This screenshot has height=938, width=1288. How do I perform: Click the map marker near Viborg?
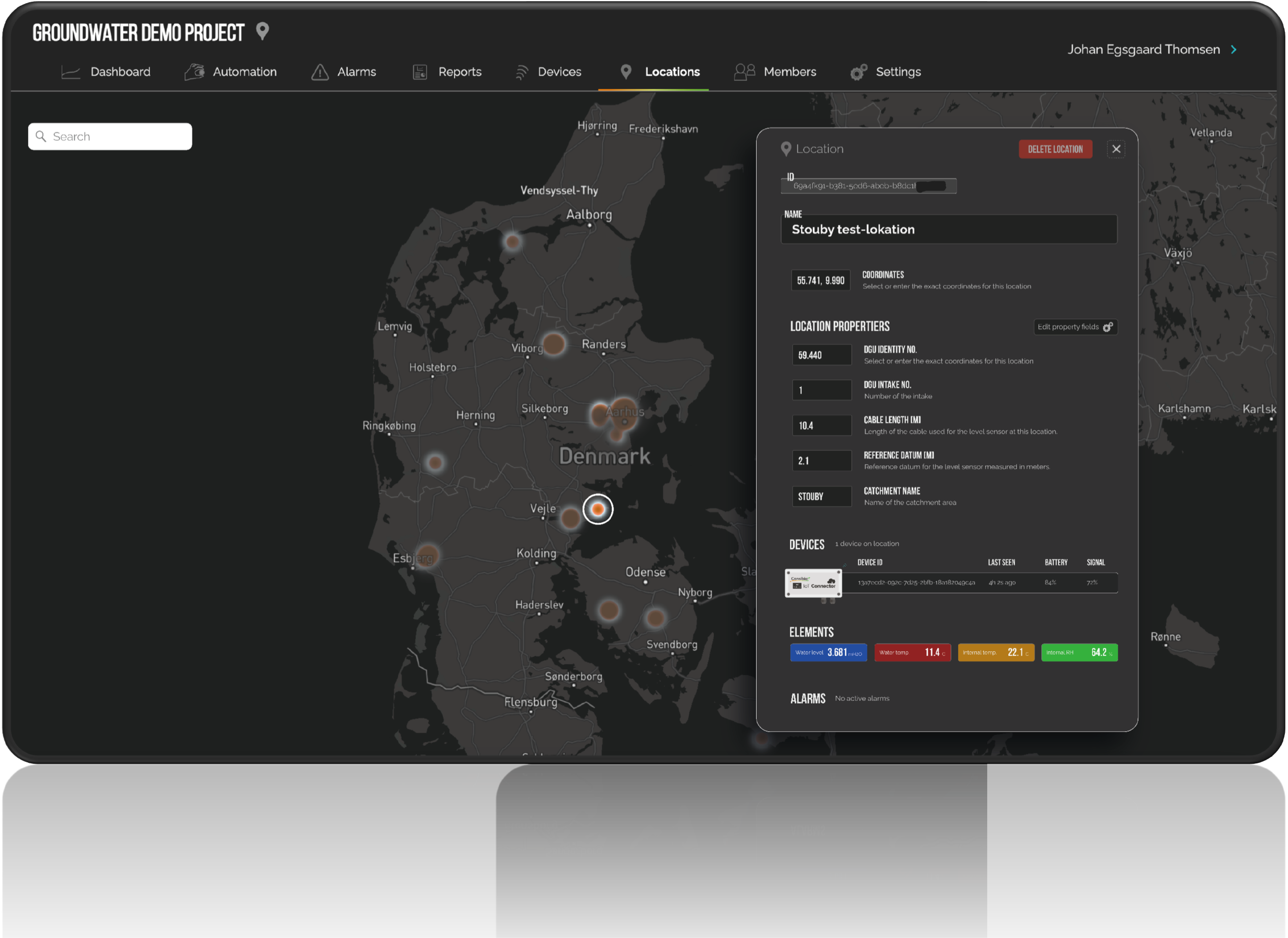[x=554, y=344]
